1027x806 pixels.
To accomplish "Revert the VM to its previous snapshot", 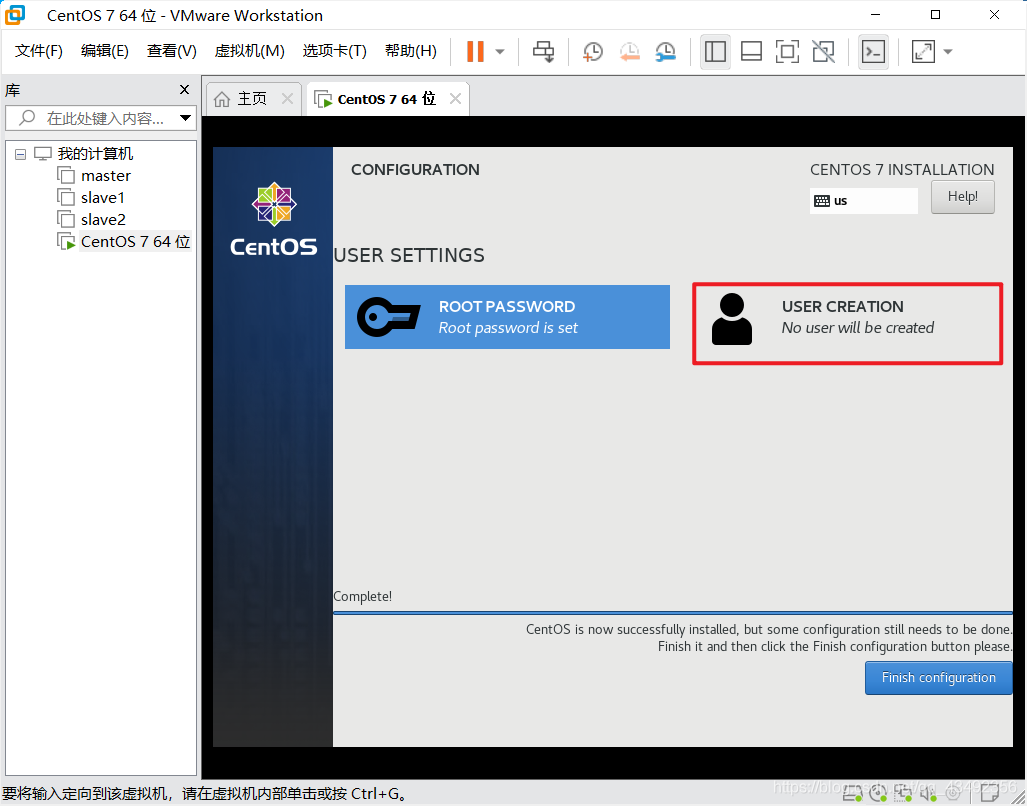I will 629,52.
